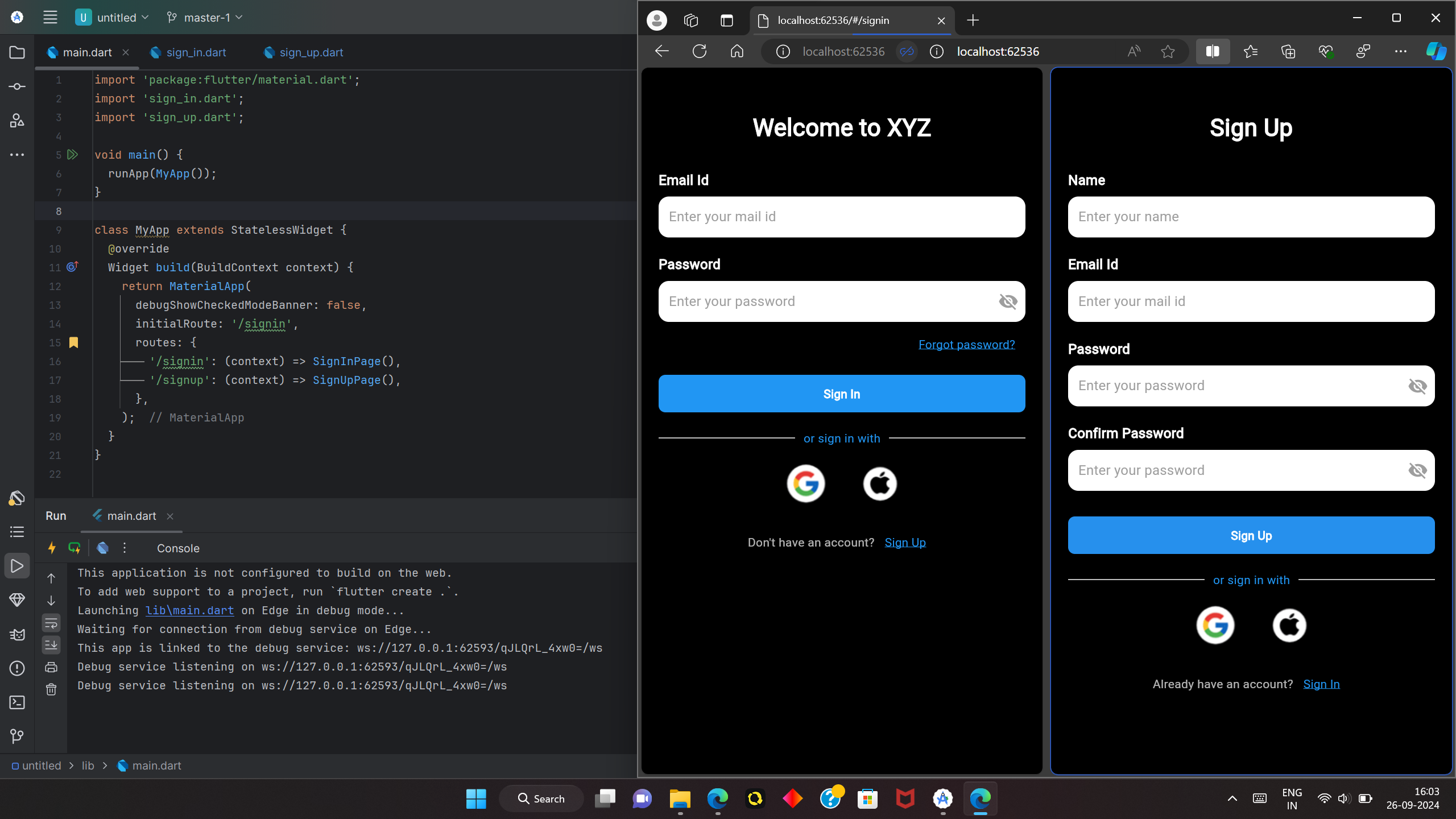Toggle Edge split screen view

[1212, 51]
